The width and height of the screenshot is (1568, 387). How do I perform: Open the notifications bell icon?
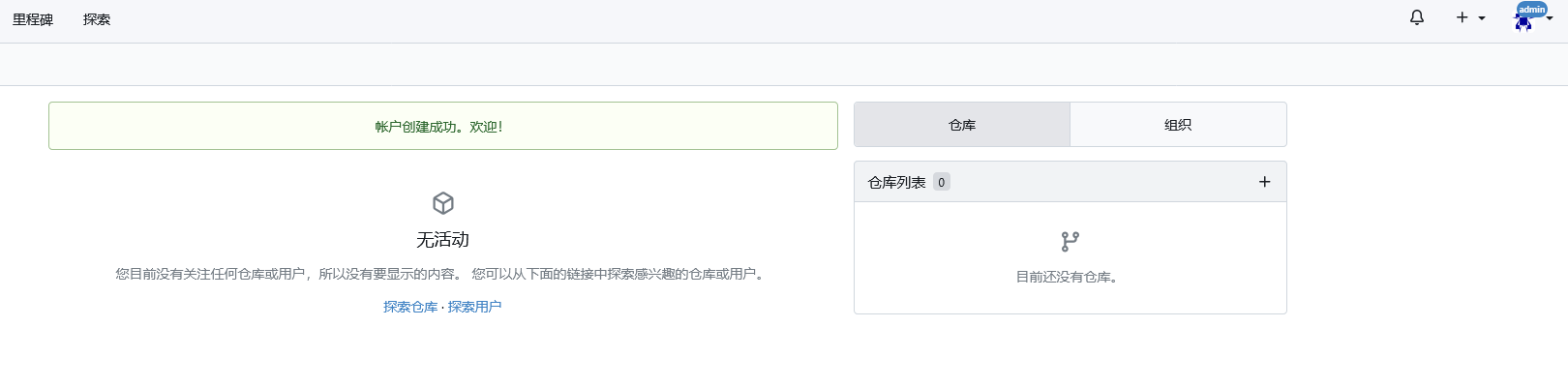pos(1417,17)
